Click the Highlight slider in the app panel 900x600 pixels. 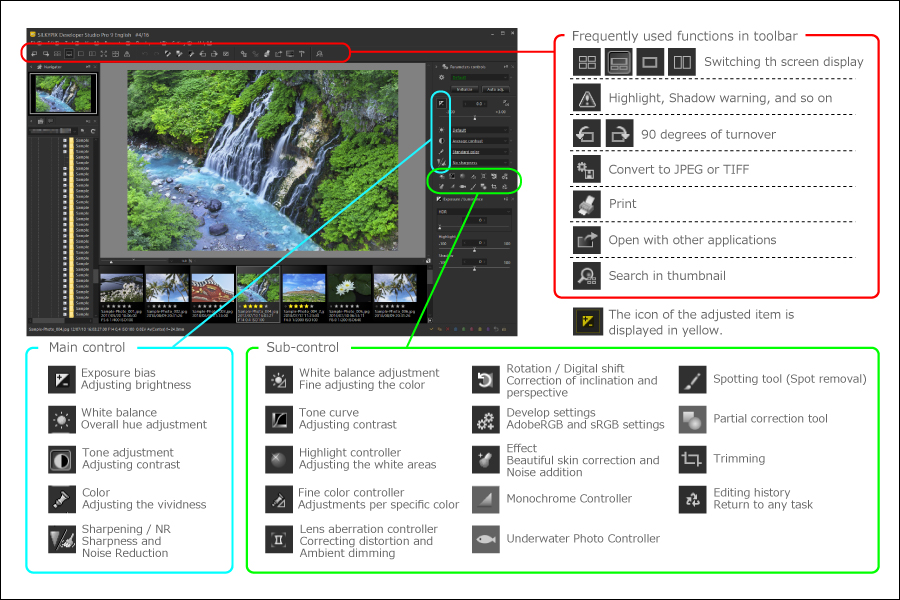474,250
